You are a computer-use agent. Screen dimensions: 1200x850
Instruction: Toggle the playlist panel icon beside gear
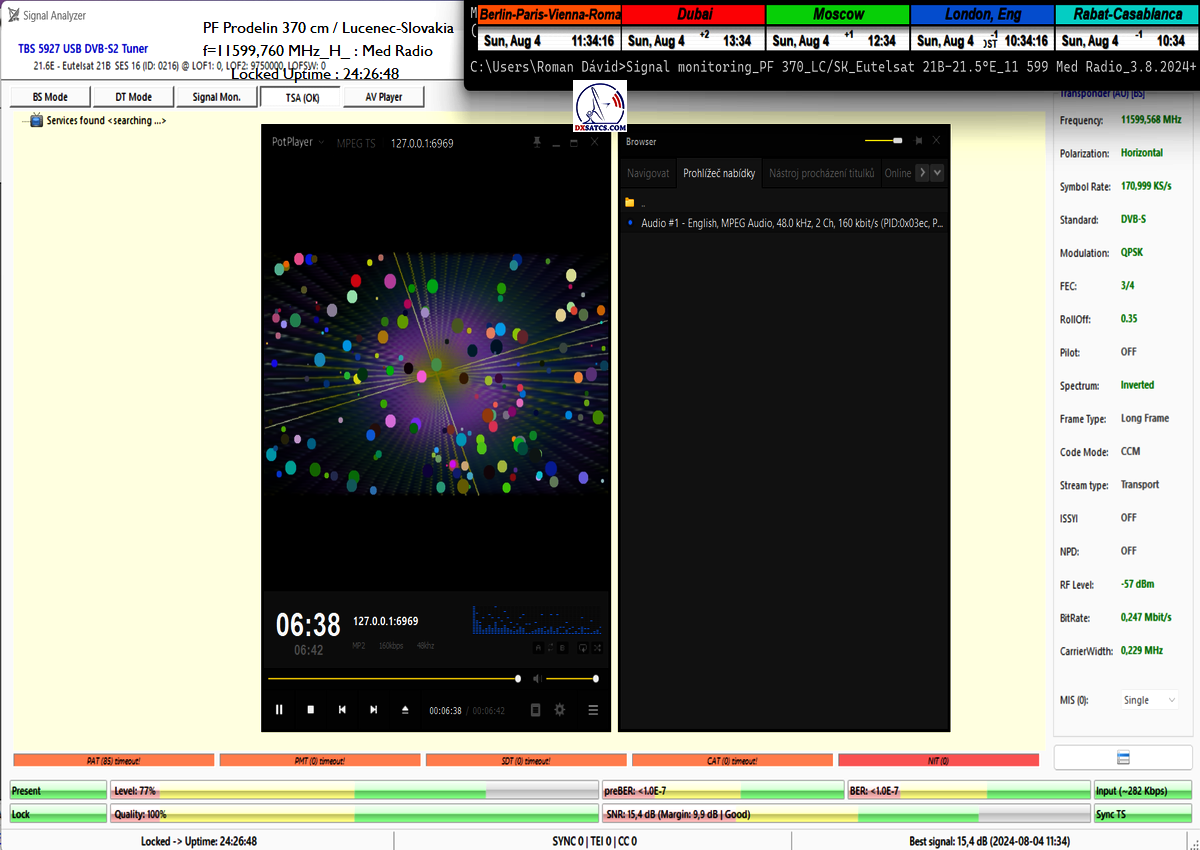tap(535, 710)
